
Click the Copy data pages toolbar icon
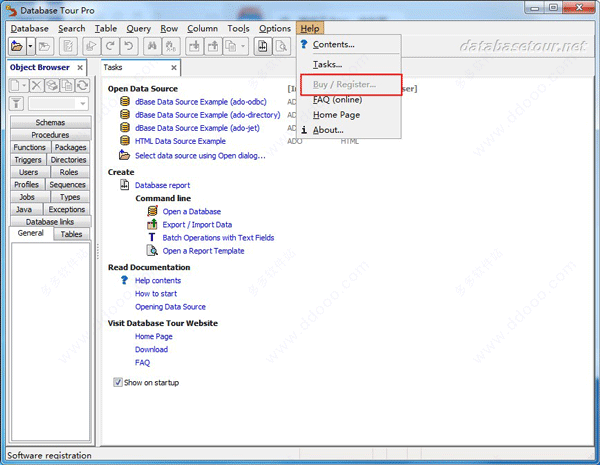pyautogui.click(x=231, y=46)
